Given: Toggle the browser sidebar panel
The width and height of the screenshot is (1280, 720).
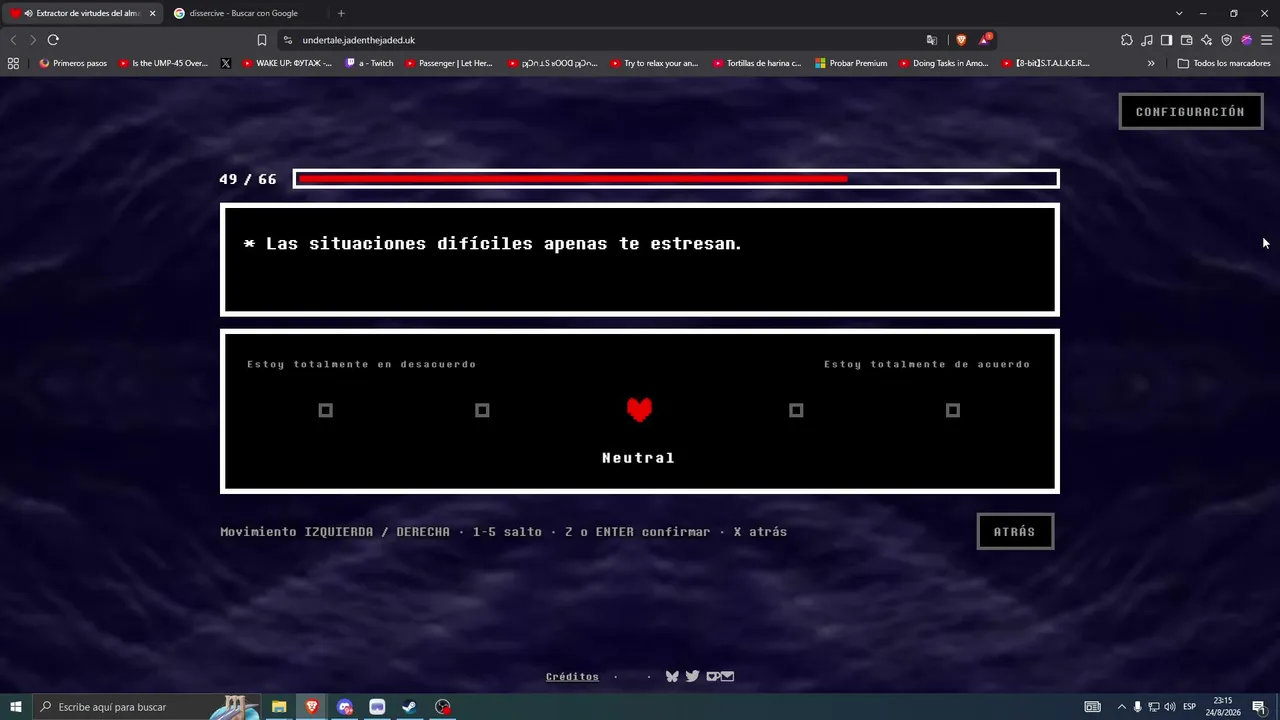Looking at the screenshot, I should [1166, 40].
